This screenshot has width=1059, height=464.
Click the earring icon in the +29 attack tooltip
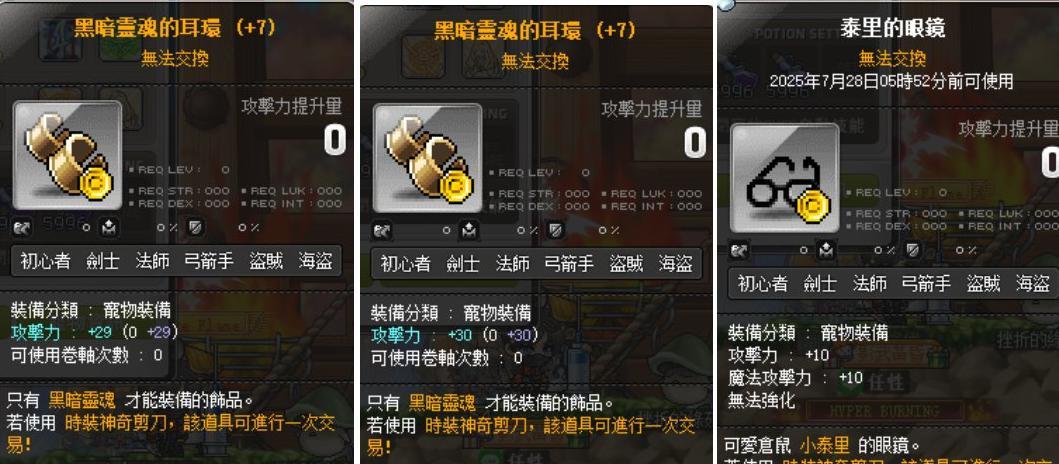pyautogui.click(x=68, y=155)
